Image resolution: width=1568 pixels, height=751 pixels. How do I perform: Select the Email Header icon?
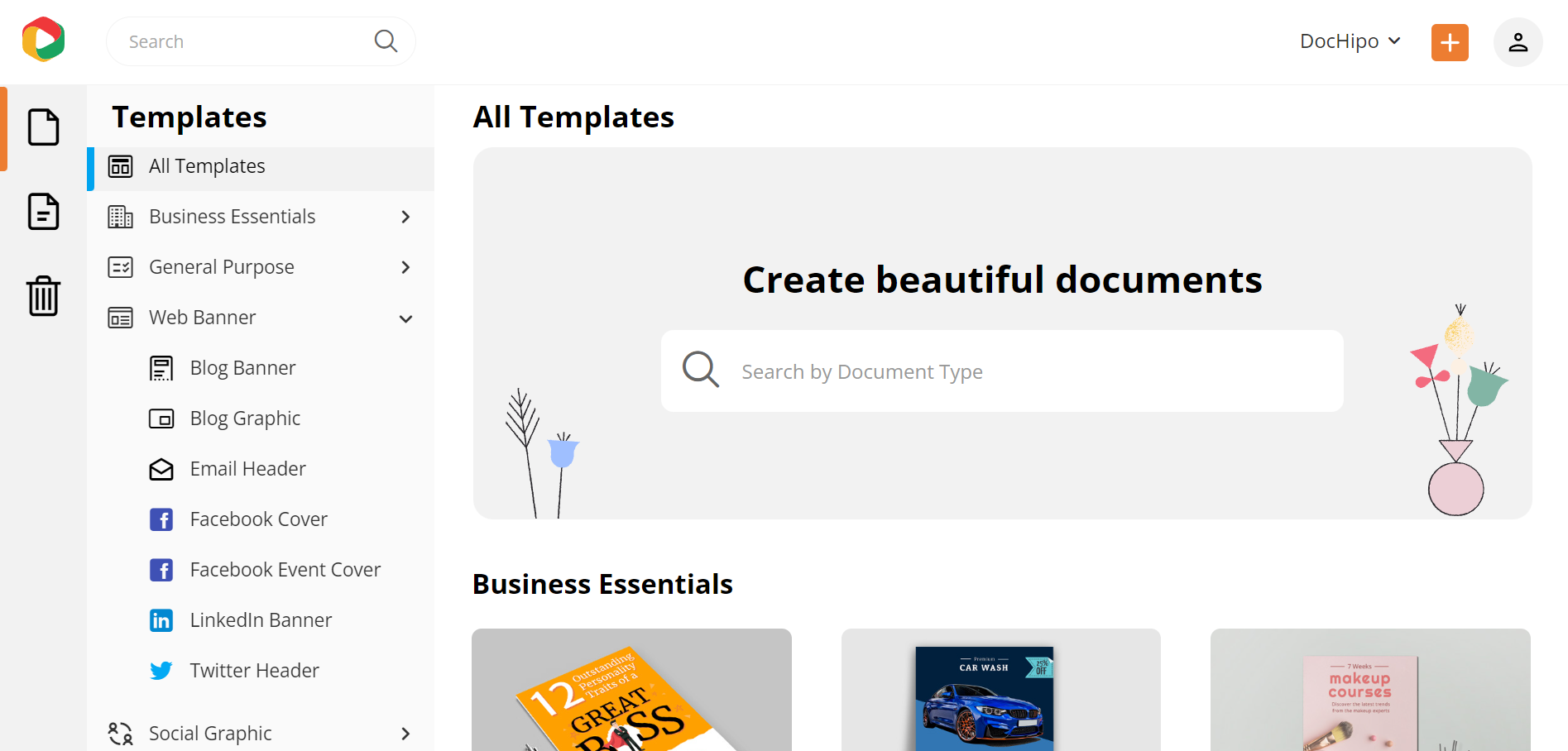(161, 468)
